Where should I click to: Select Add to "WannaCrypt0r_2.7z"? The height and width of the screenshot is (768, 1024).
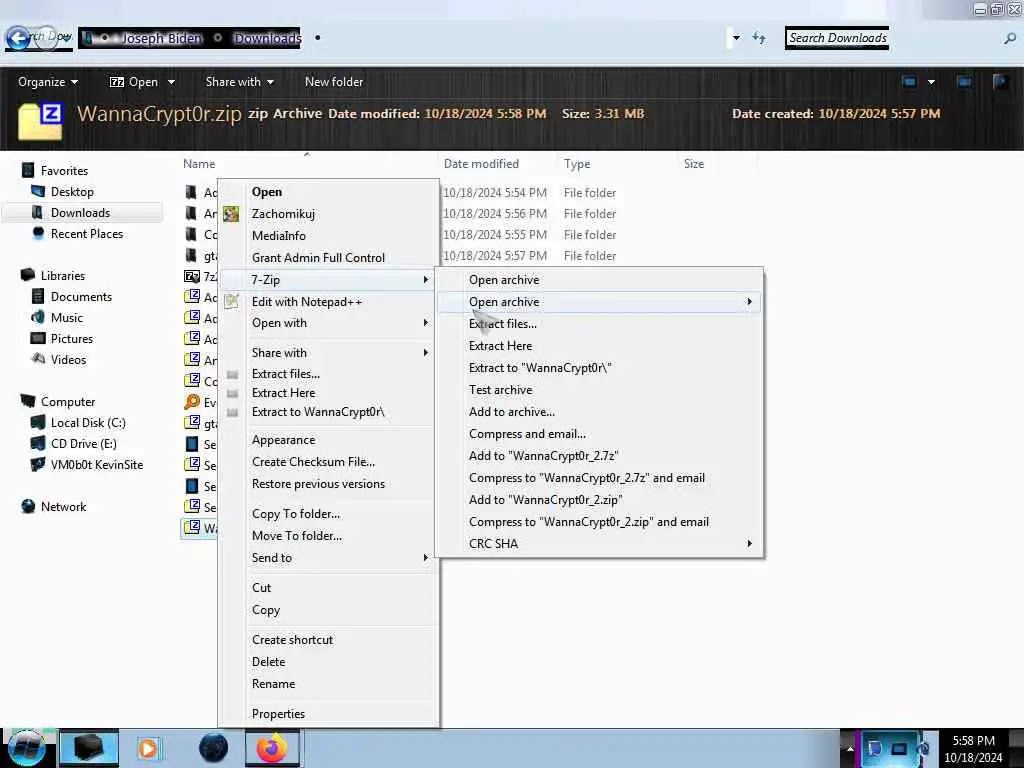point(543,456)
